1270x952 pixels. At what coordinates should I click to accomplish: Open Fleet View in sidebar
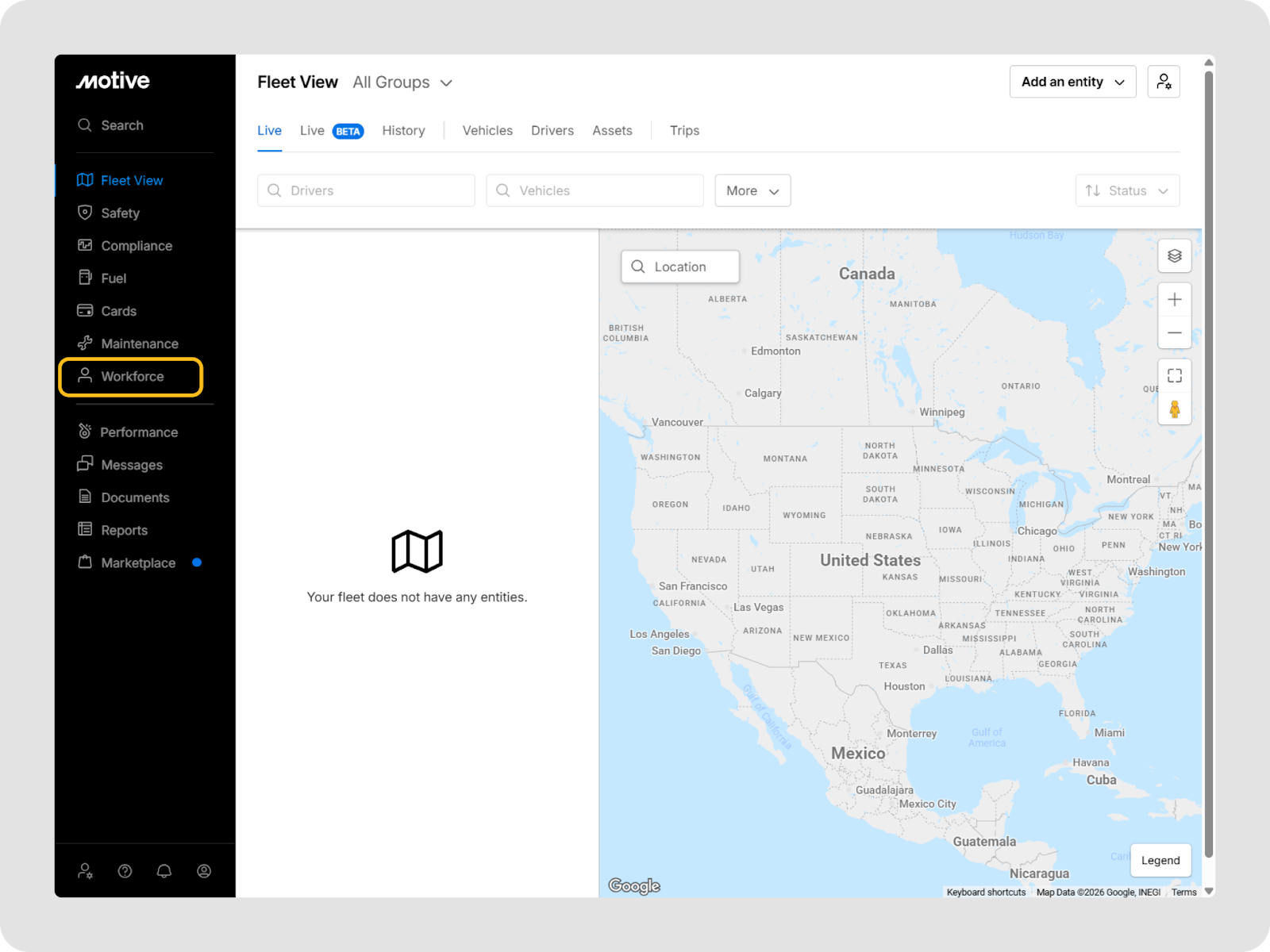(x=121, y=180)
